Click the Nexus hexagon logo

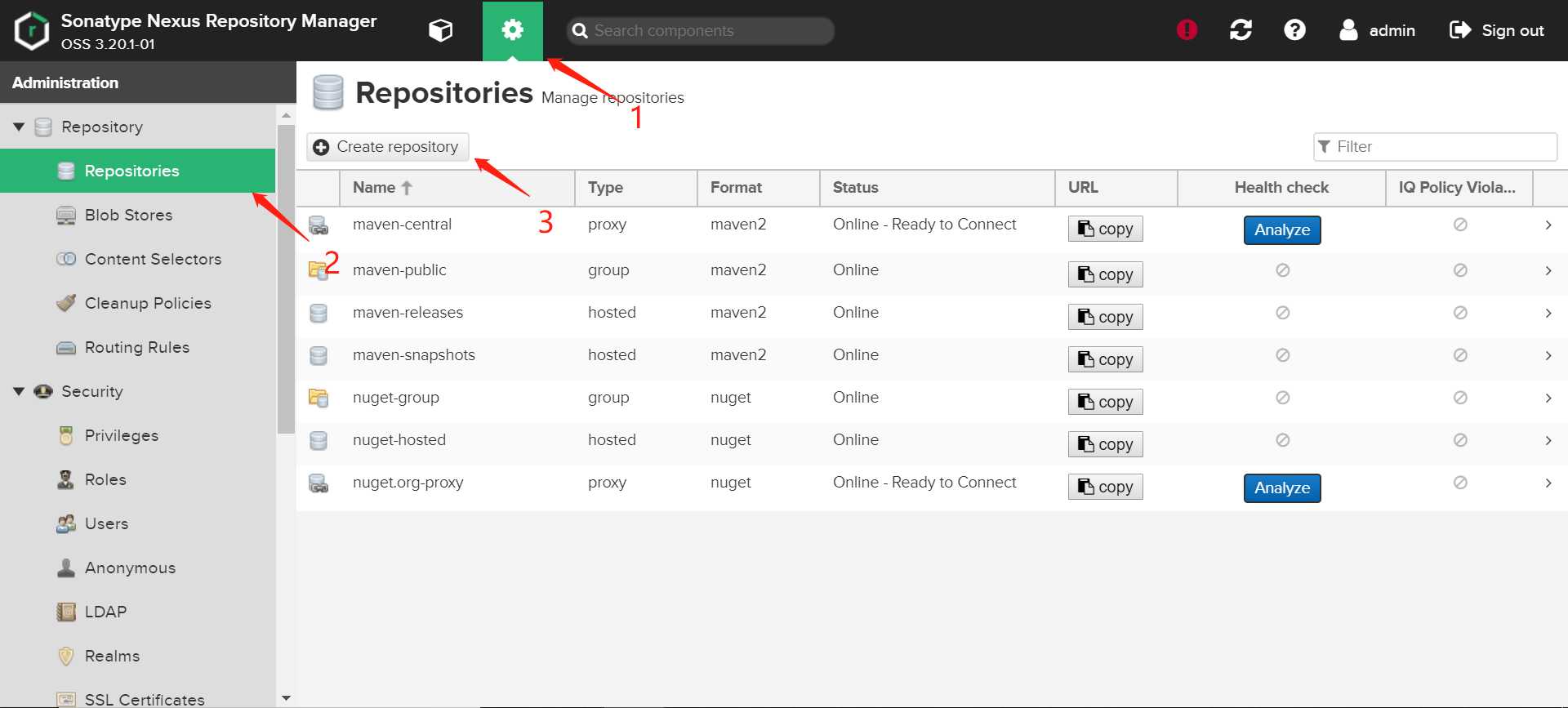(31, 31)
